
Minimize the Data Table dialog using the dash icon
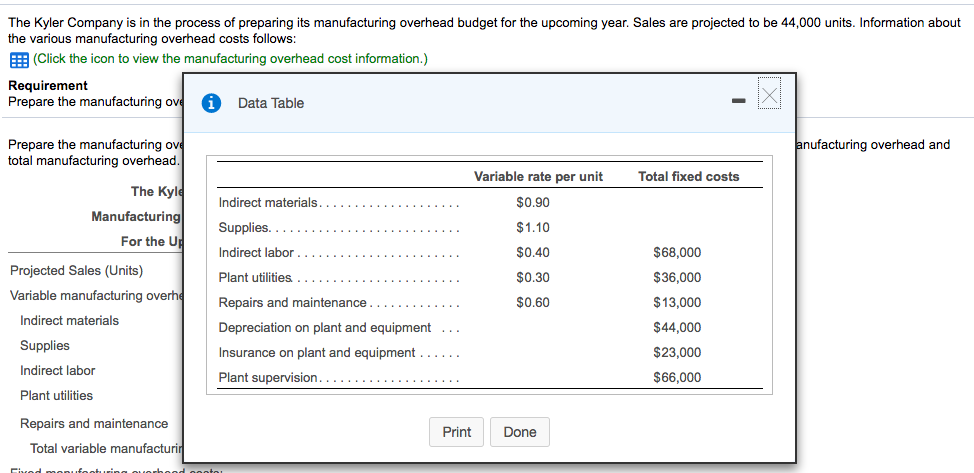tap(739, 101)
